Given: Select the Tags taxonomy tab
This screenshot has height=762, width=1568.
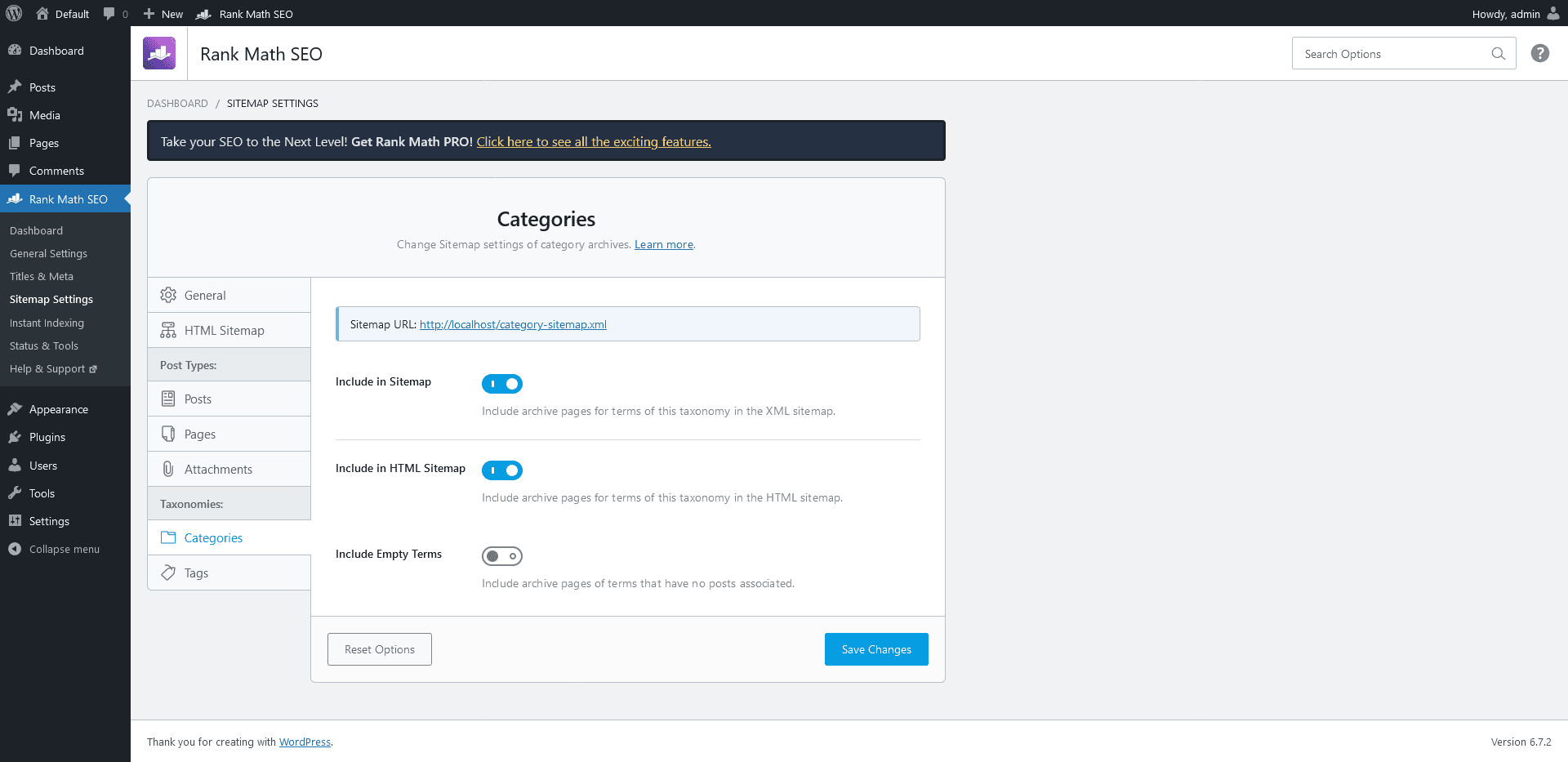Looking at the screenshot, I should click(x=229, y=573).
